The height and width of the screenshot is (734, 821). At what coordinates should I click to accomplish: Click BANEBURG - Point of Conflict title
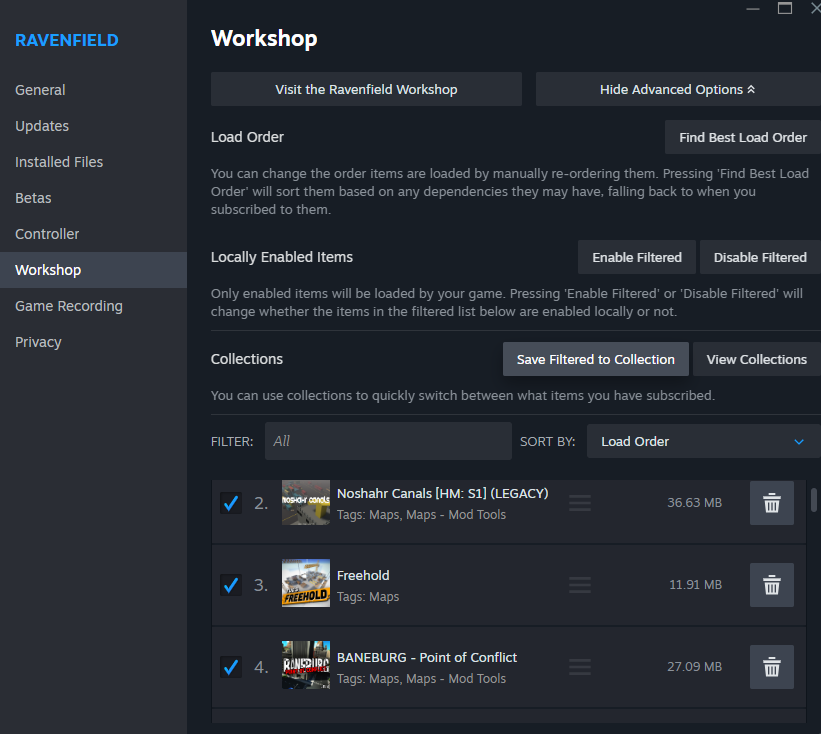click(427, 658)
